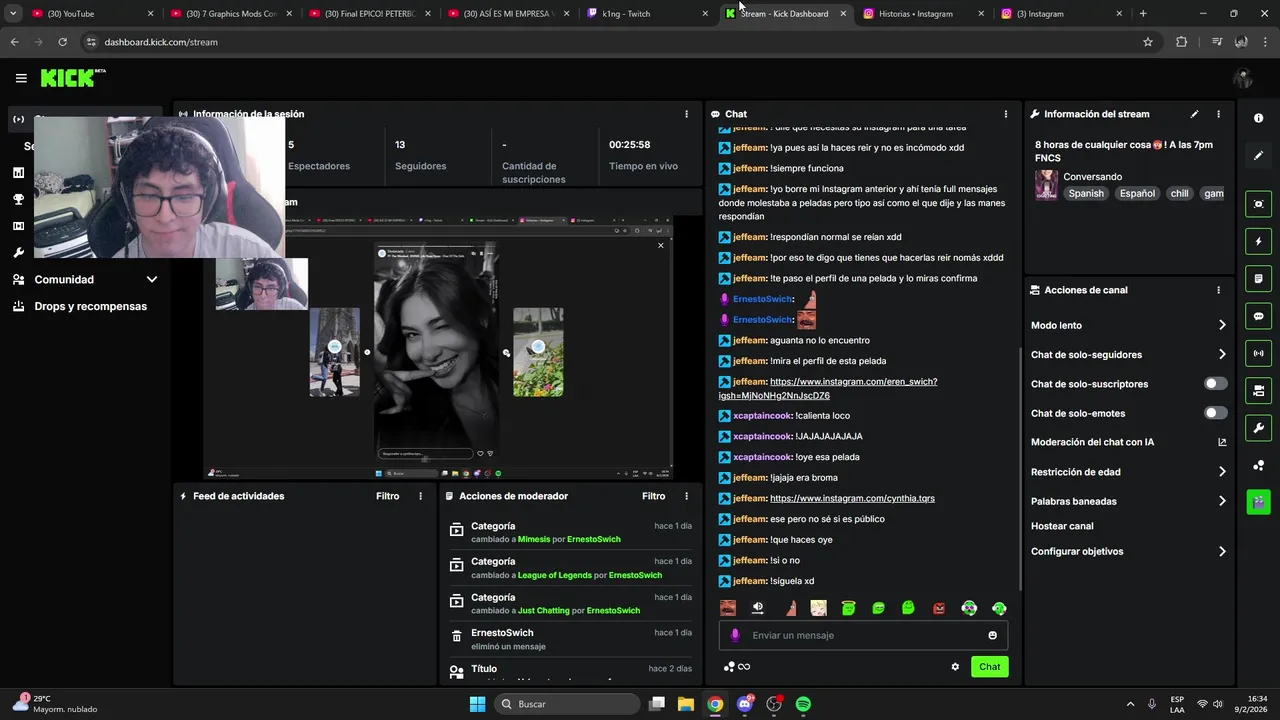The image size is (1280, 720).
Task: Click the info icon in right rail
Action: tap(1258, 118)
